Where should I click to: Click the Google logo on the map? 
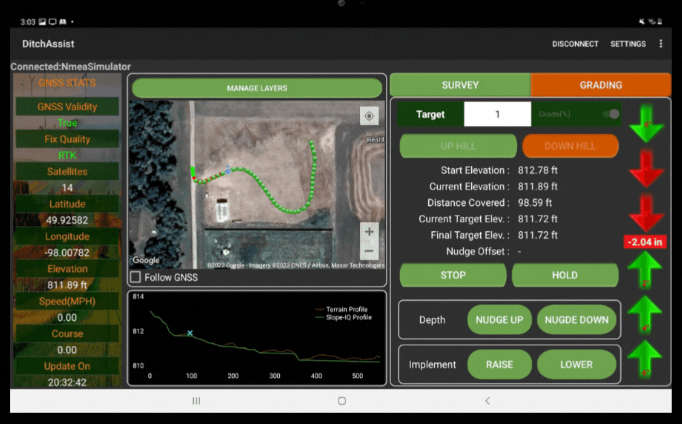point(146,260)
